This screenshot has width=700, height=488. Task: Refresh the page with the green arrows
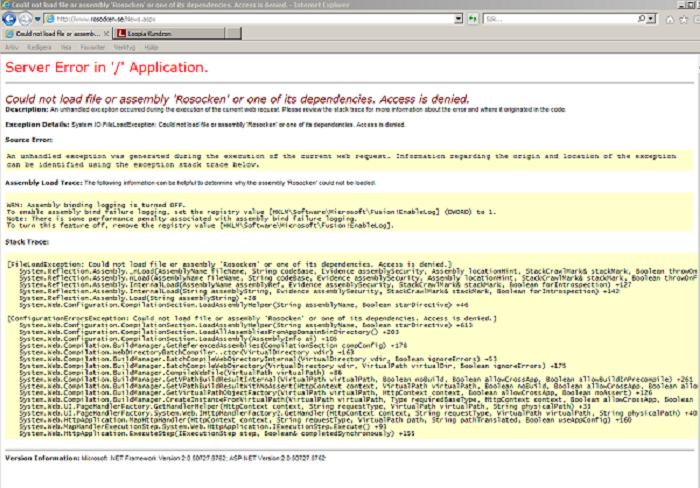[473, 19]
